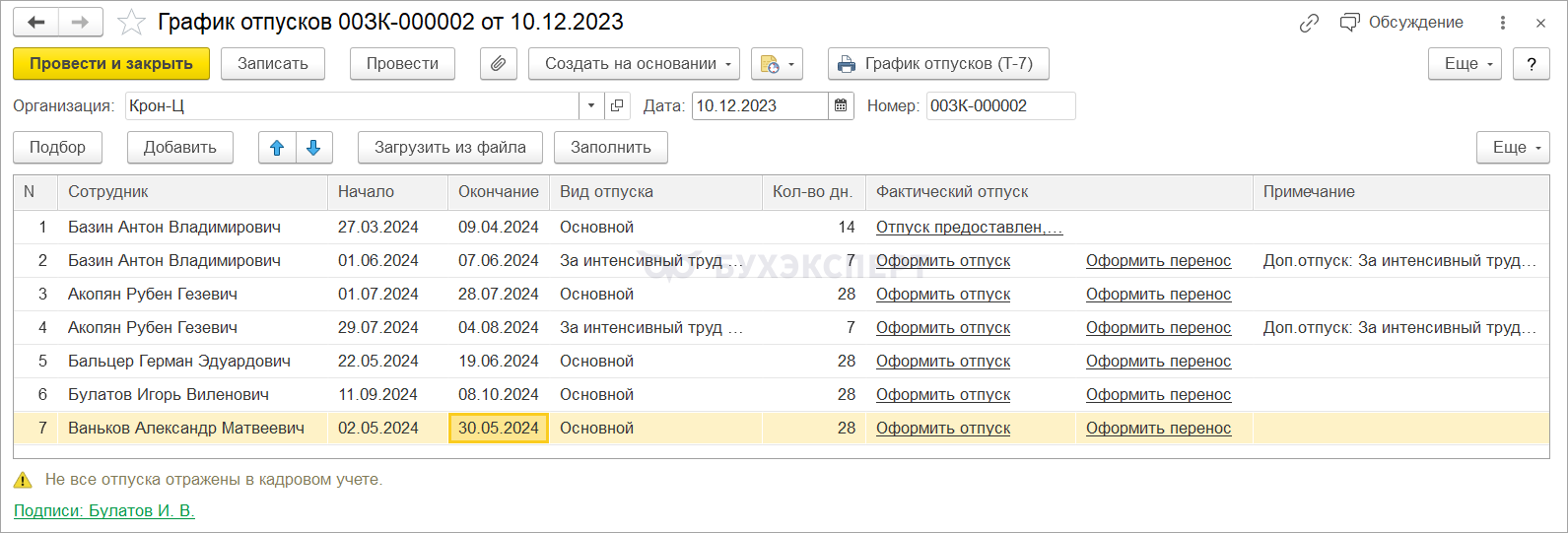Move selected row up
The image size is (1568, 533).
(277, 148)
